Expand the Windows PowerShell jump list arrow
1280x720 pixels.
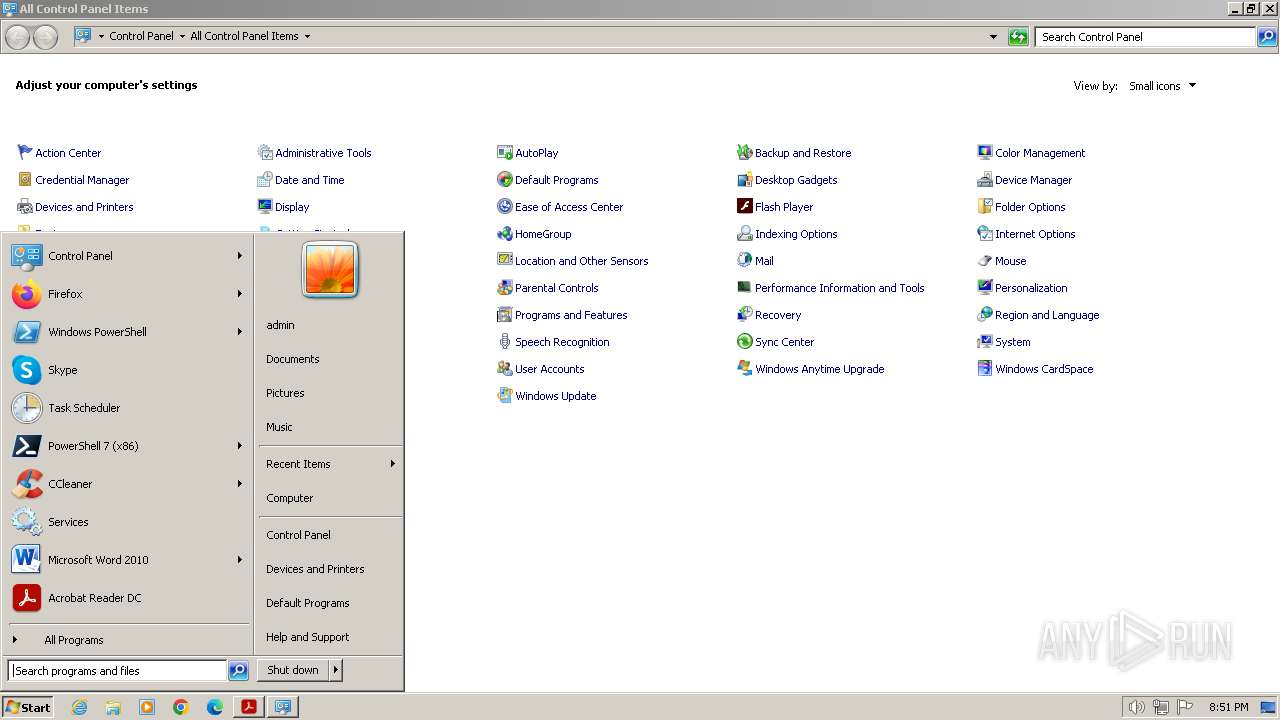(x=240, y=332)
